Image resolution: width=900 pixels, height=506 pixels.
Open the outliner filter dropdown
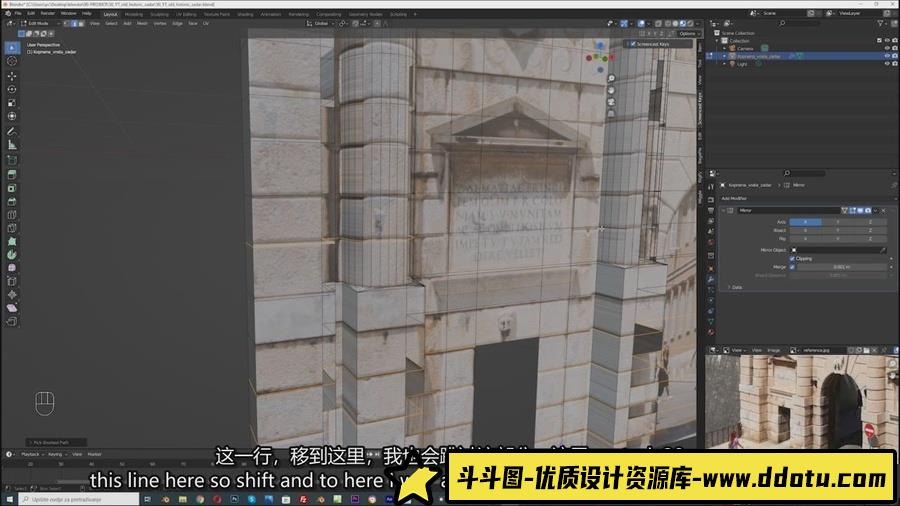tap(882, 24)
